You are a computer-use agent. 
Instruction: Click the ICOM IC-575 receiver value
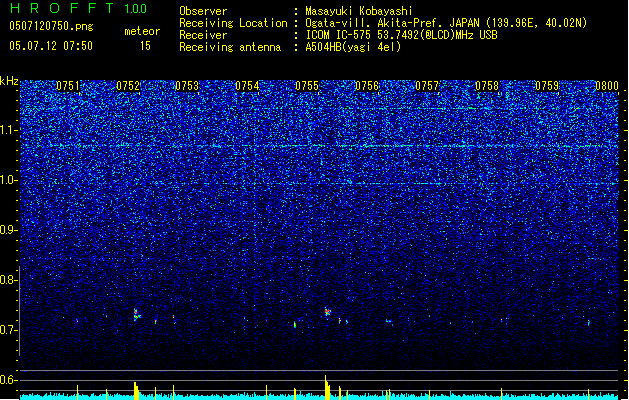tap(401, 35)
